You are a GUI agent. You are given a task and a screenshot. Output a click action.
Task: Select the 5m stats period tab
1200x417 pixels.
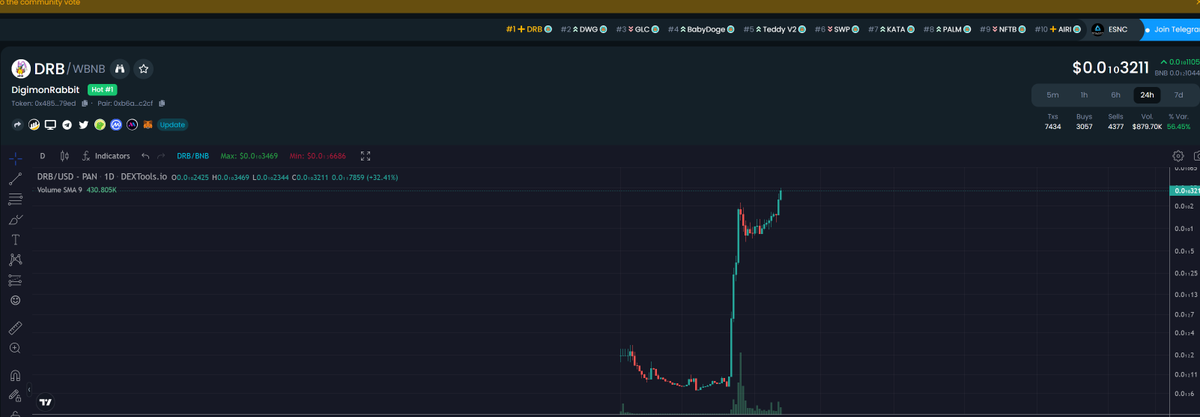(1052, 95)
